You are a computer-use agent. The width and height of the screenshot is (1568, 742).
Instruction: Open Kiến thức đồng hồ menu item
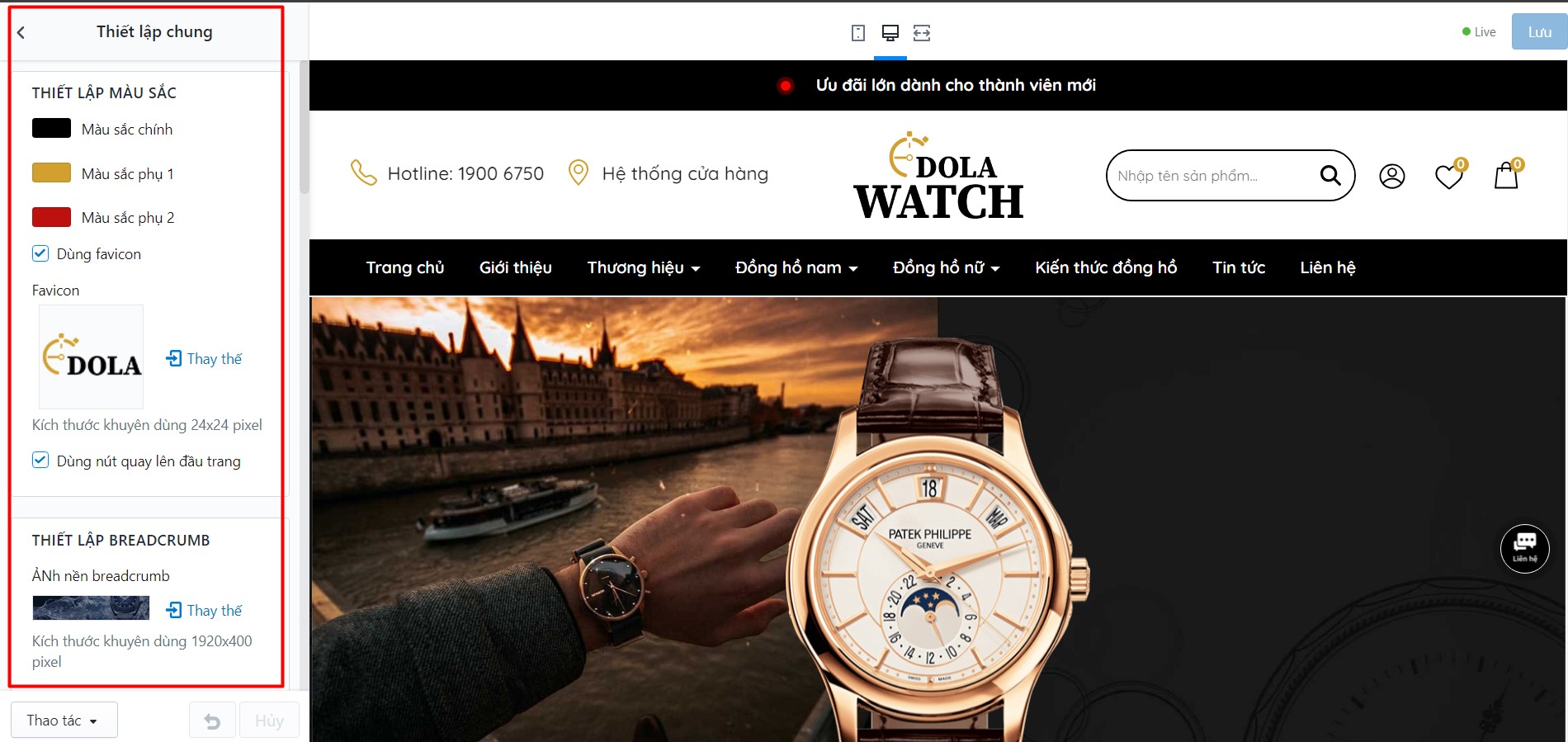point(1106,267)
